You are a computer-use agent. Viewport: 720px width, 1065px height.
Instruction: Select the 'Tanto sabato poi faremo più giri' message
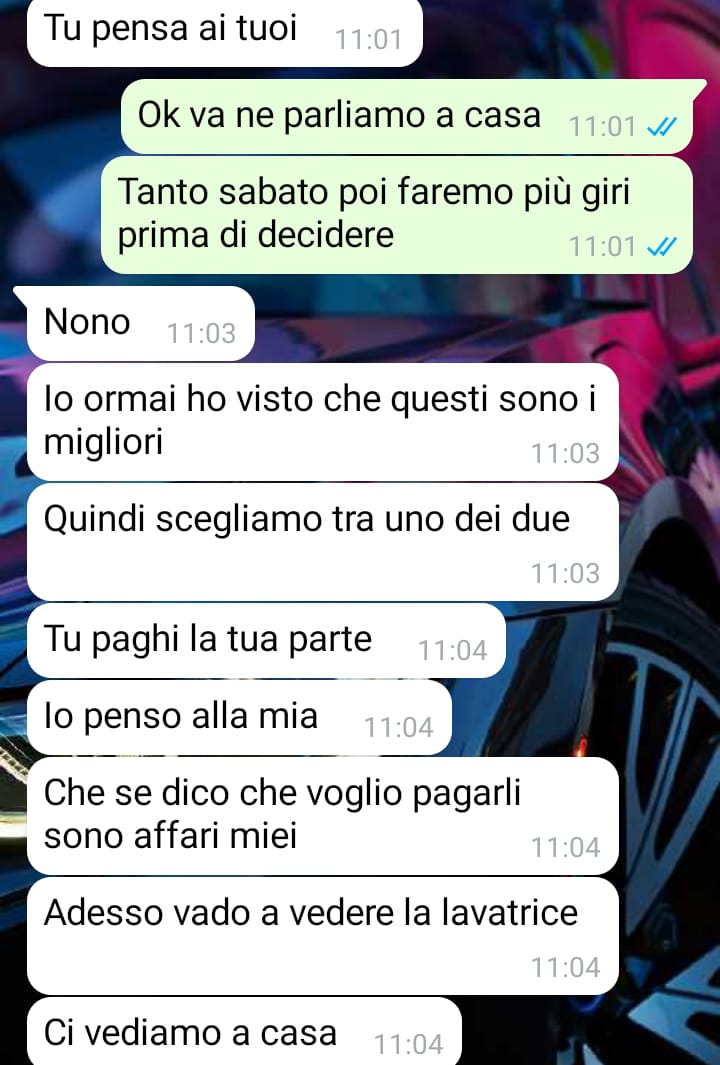(397, 215)
